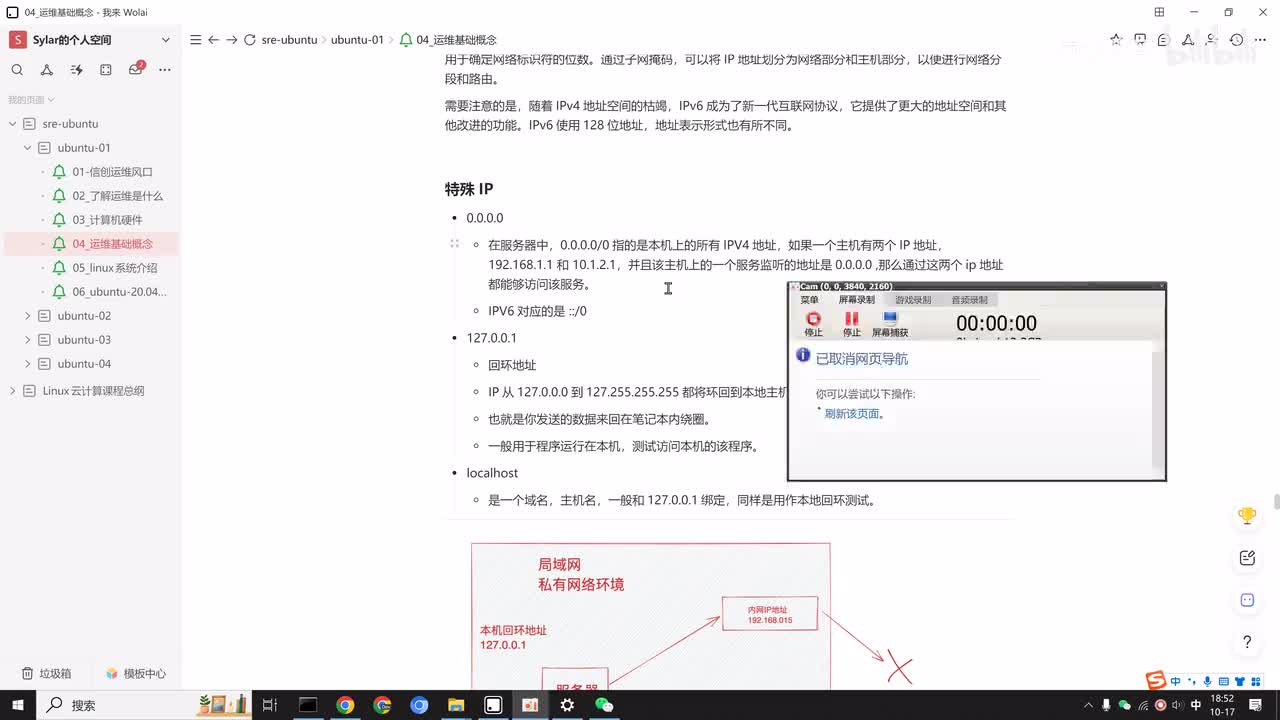
Task: Open page graph icon in top bar
Action: 1188,40
